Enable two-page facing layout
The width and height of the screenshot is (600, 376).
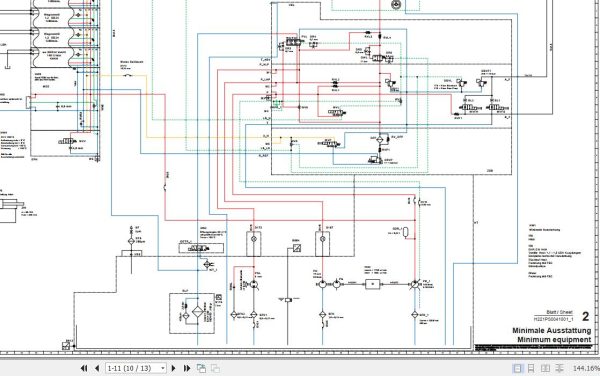click(545, 368)
